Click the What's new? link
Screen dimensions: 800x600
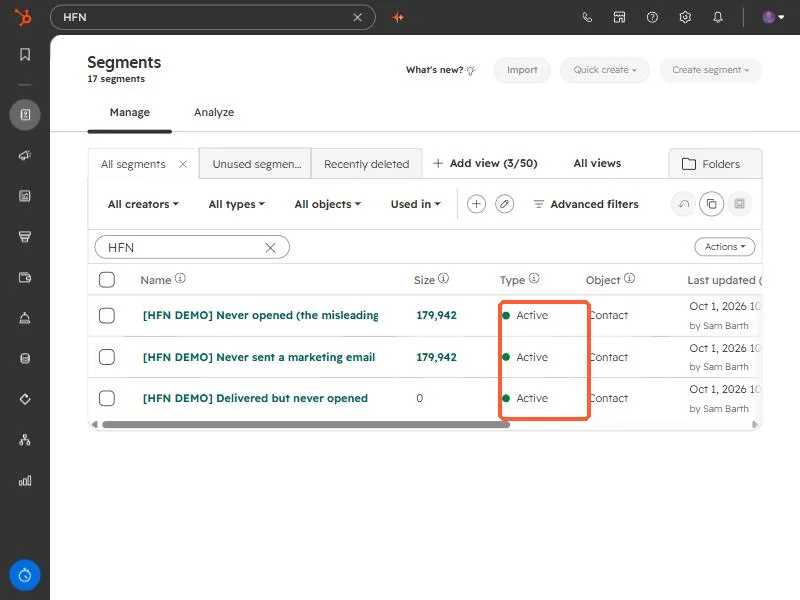coord(440,70)
